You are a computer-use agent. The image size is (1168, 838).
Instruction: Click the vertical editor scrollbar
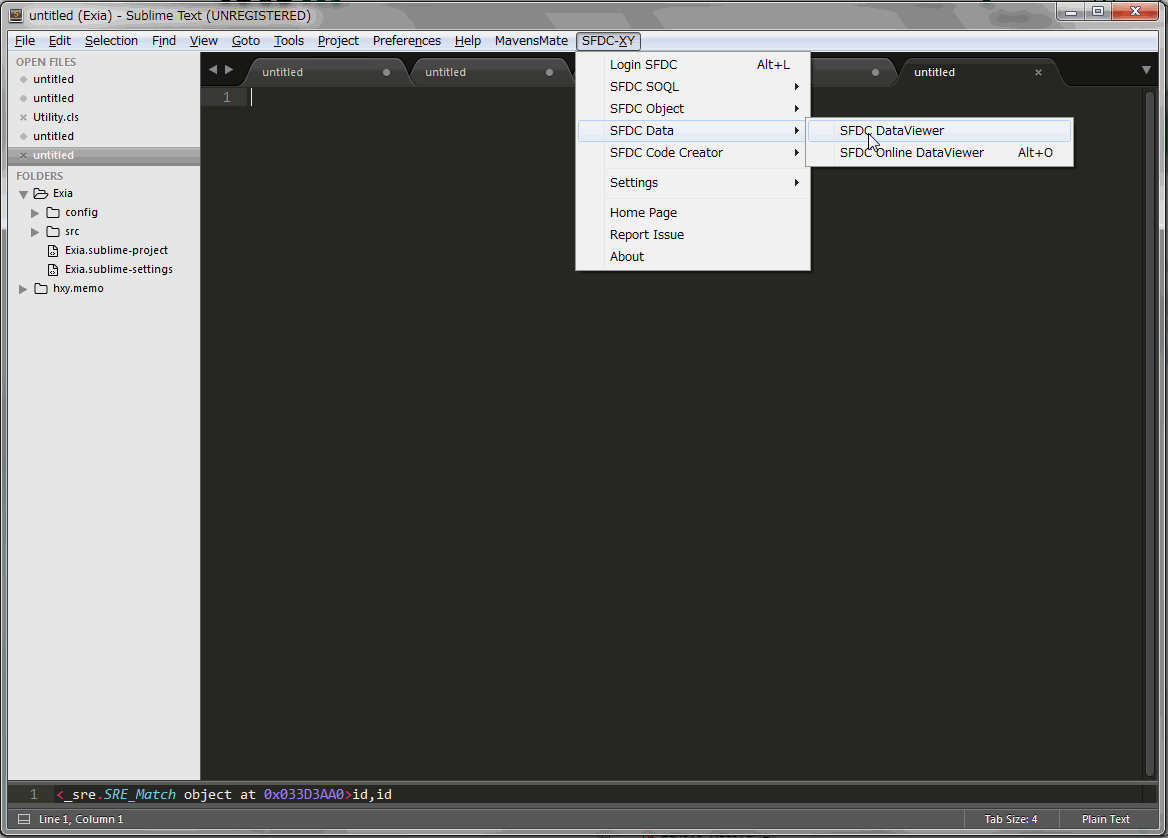click(1148, 432)
